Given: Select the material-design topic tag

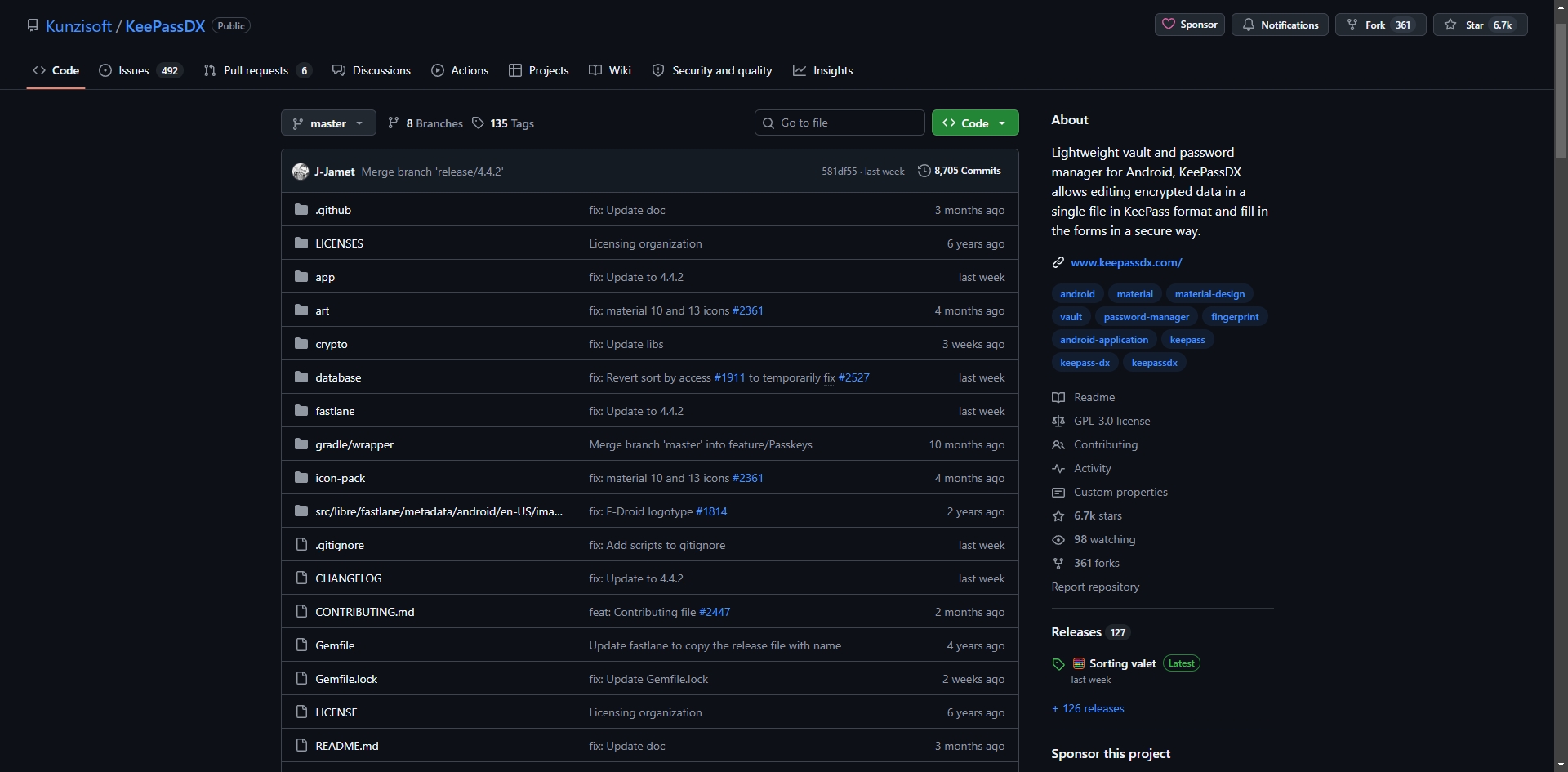Looking at the screenshot, I should [x=1209, y=294].
